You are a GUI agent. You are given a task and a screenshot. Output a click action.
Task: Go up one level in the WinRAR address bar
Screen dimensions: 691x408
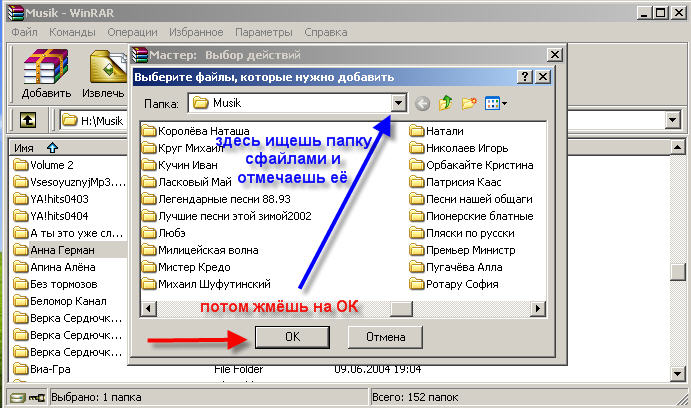(x=28, y=120)
